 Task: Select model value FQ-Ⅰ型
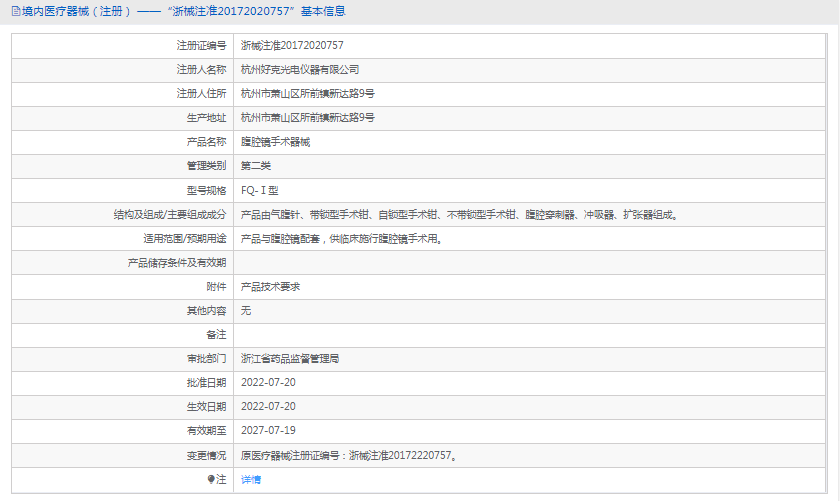[259, 191]
